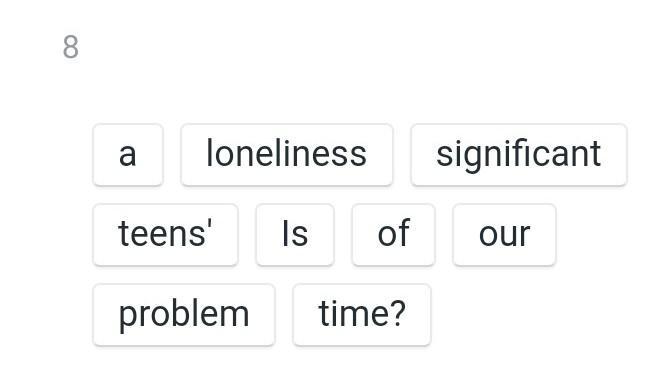Select the noun tile "problem"
This screenshot has height=387, width=671.
(x=184, y=315)
